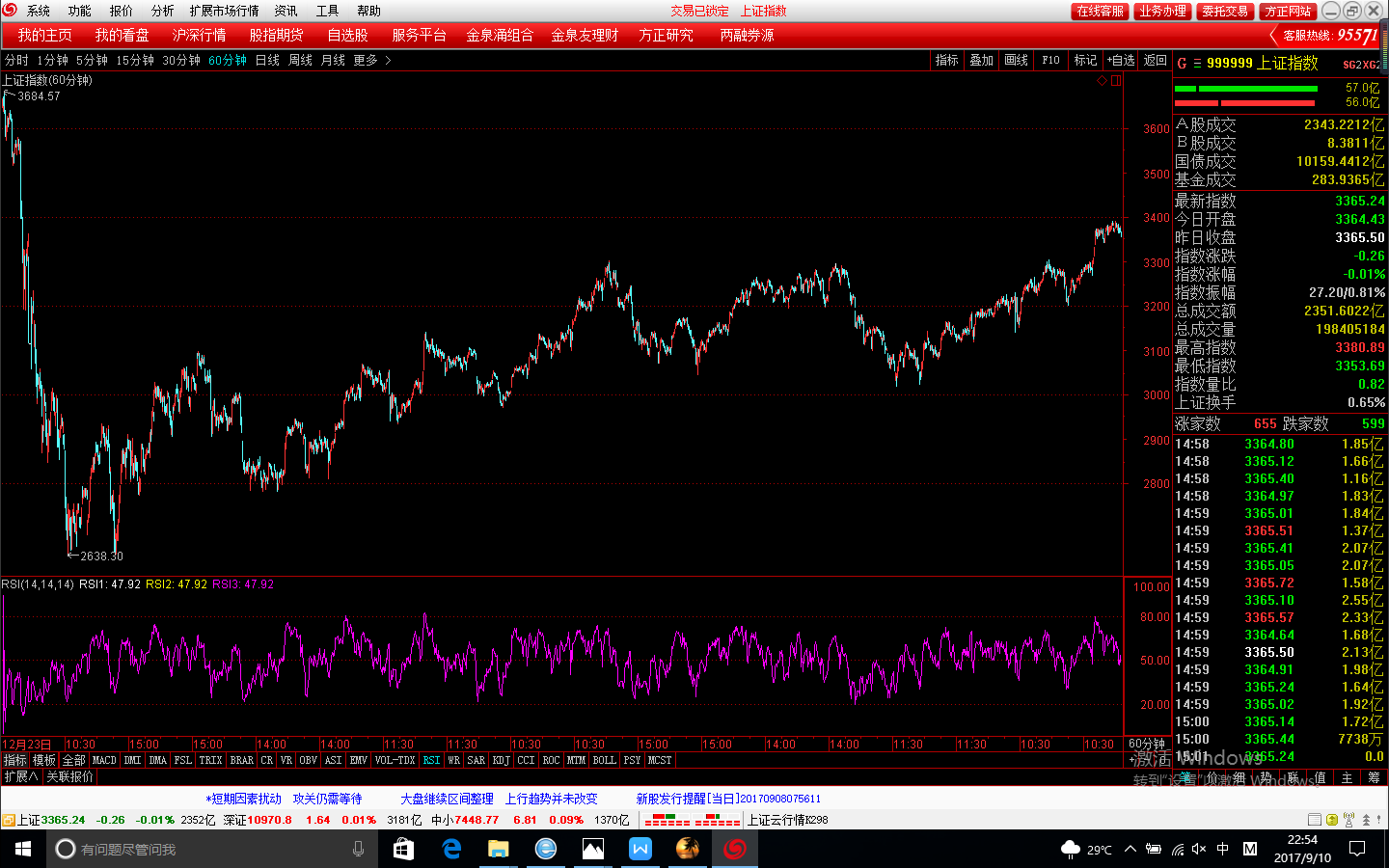Open Windows Start menu
The image size is (1389, 868).
point(23,849)
